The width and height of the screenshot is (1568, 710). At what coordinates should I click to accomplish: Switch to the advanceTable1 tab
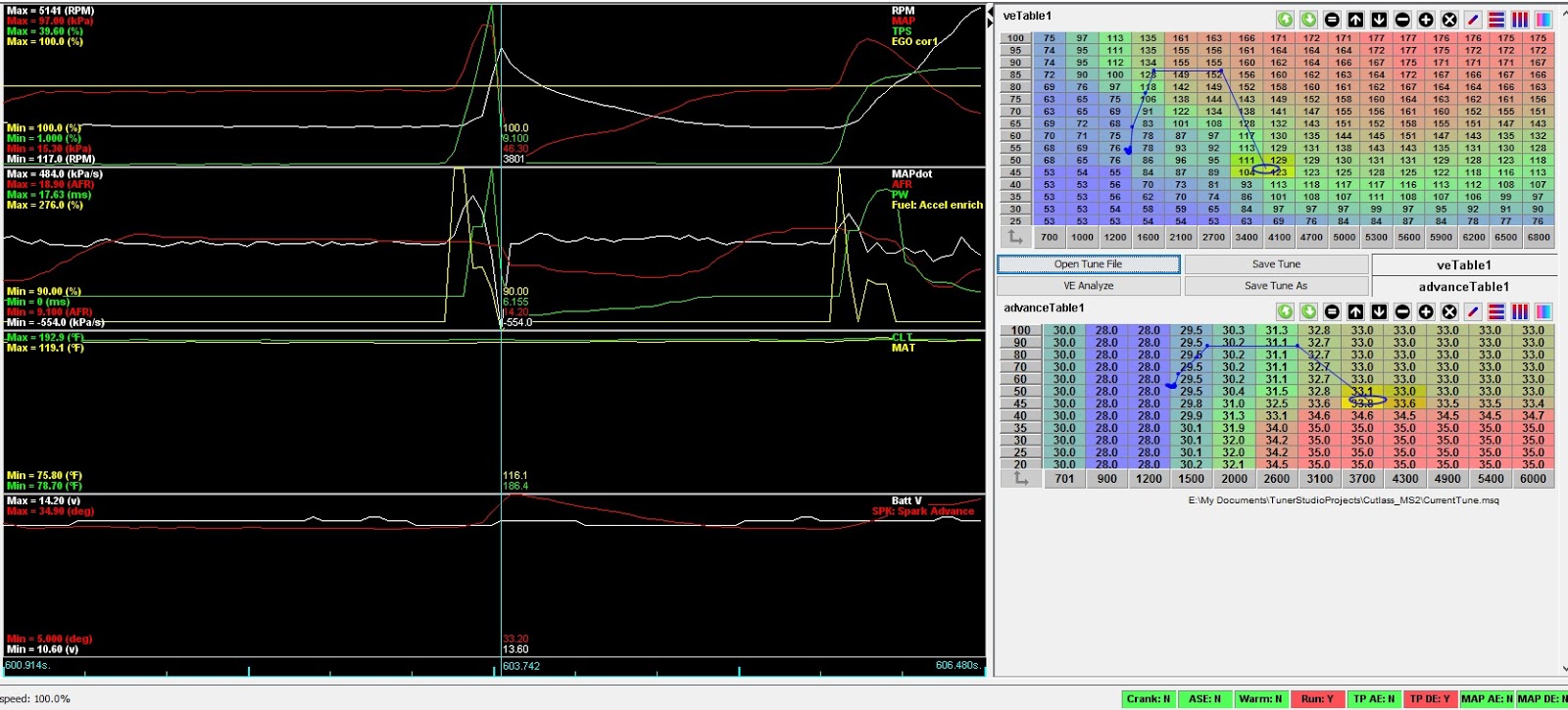pos(1464,287)
